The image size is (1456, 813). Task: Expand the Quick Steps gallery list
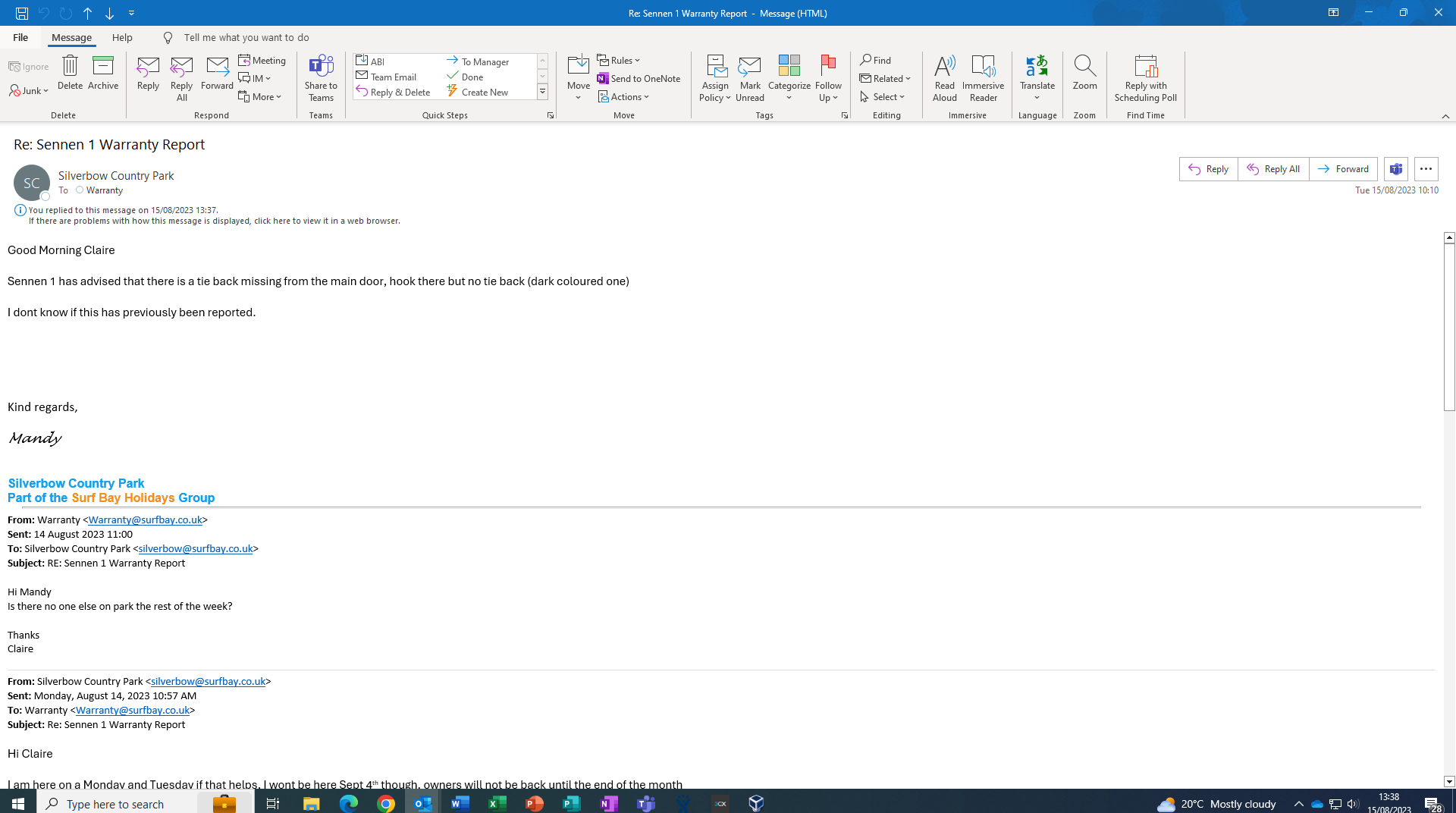tap(542, 93)
